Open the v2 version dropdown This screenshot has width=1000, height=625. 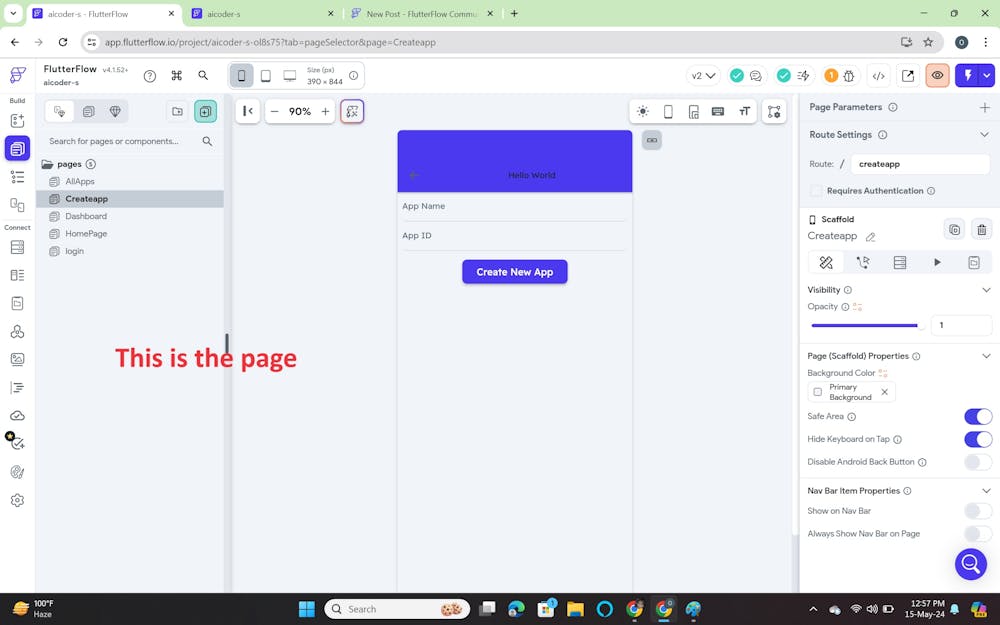pos(703,76)
